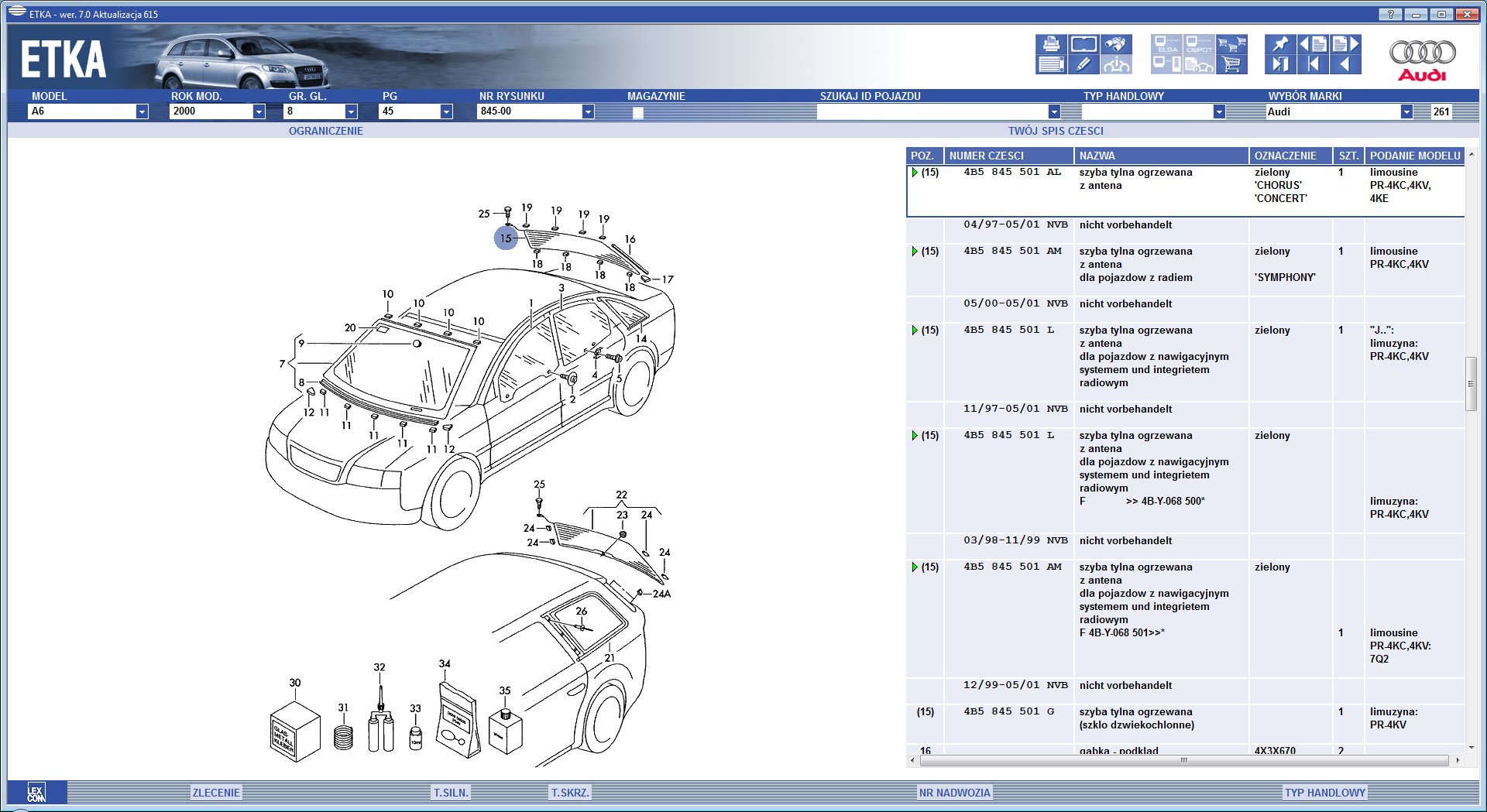Click callout number 30 on the diagram
Screen dimensions: 1487x812
295,683
